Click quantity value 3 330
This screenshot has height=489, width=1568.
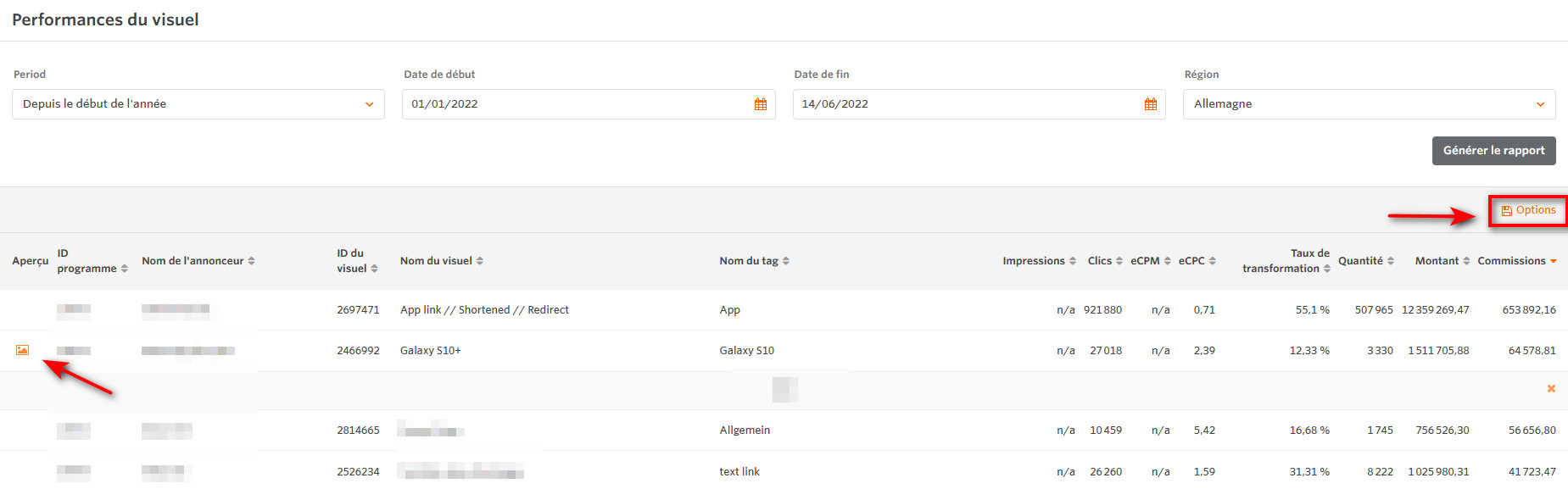tap(1380, 351)
